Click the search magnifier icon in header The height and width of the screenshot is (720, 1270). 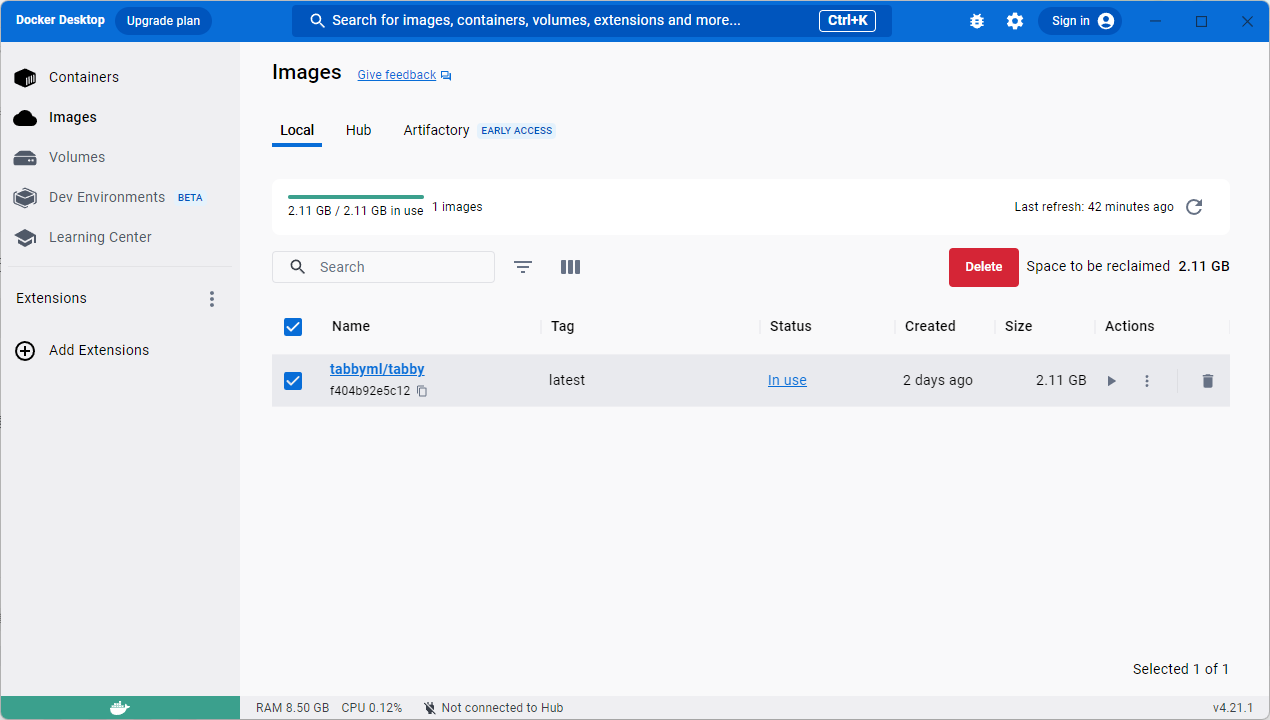318,21
